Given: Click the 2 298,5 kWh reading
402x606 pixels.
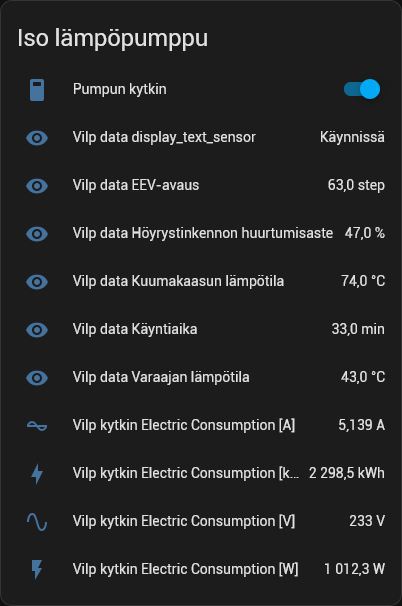Looking at the screenshot, I should click(x=347, y=473).
